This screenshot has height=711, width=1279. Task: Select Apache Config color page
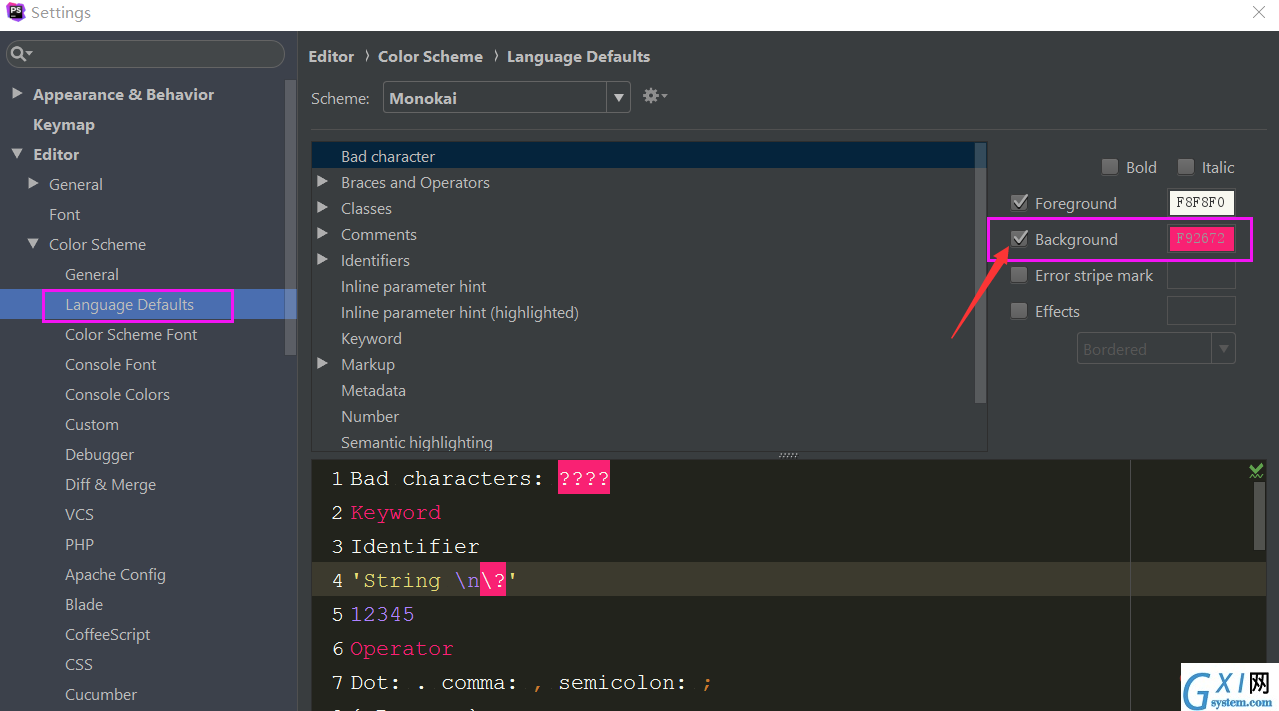116,574
